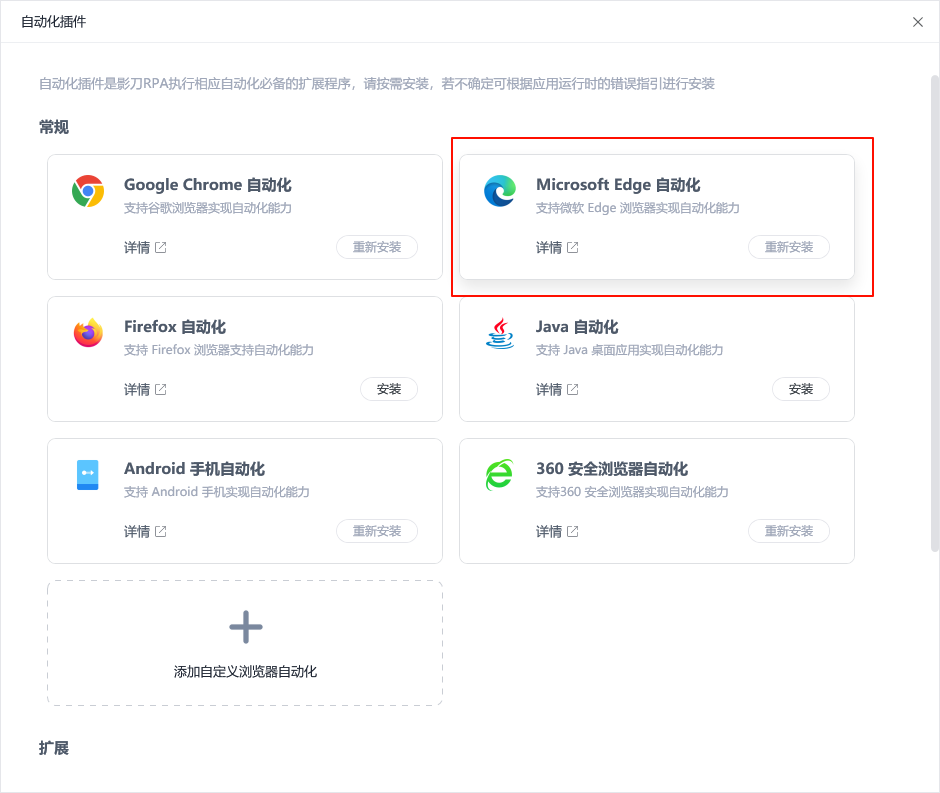Click the vertical scrollbar on the right
This screenshot has width=940, height=793.
click(x=935, y=313)
